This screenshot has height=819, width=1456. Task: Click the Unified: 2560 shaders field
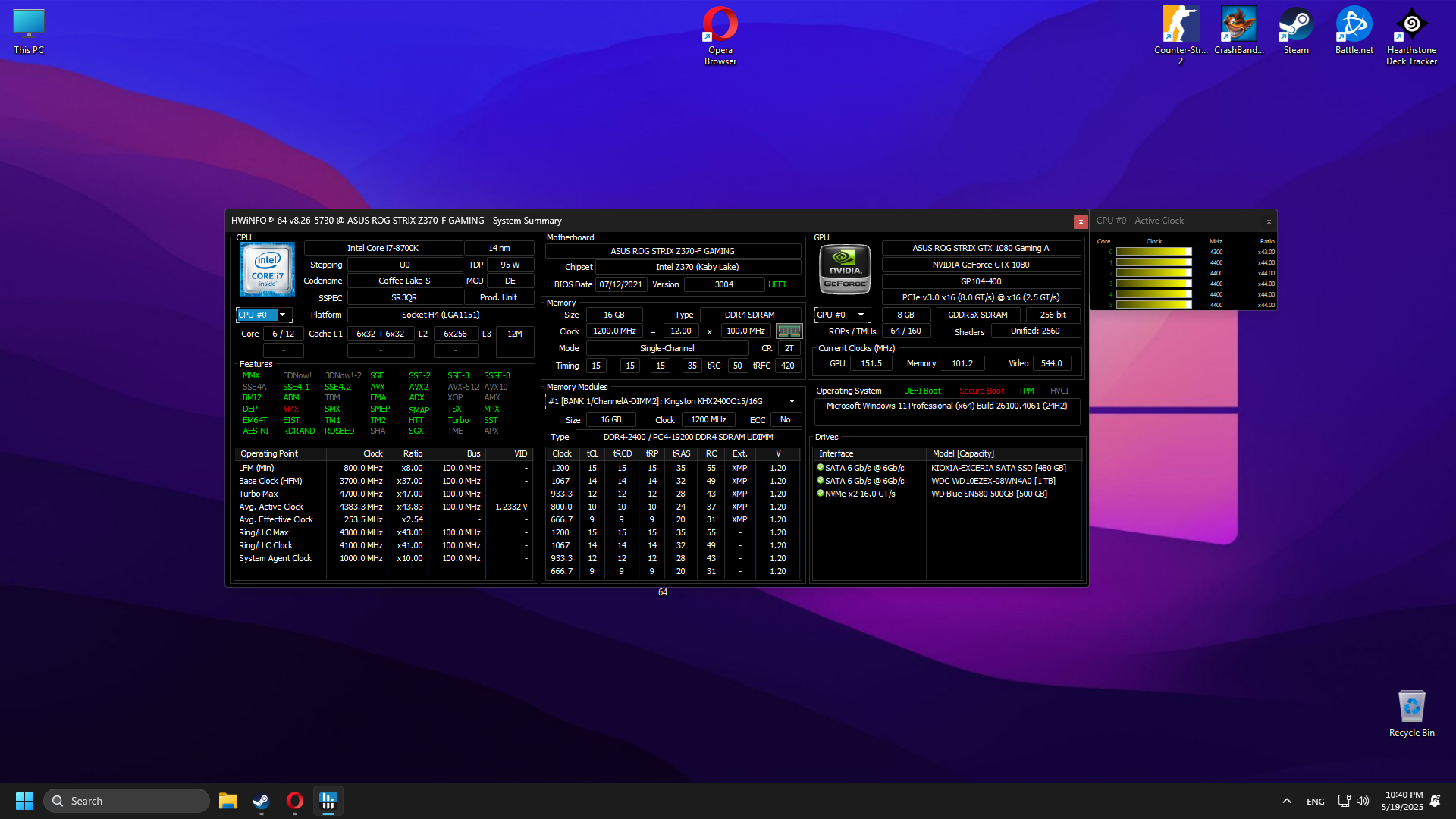point(1035,331)
